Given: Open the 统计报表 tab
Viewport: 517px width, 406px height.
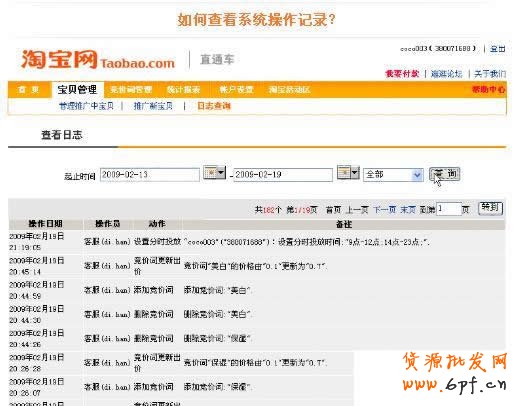Looking at the screenshot, I should click(183, 89).
